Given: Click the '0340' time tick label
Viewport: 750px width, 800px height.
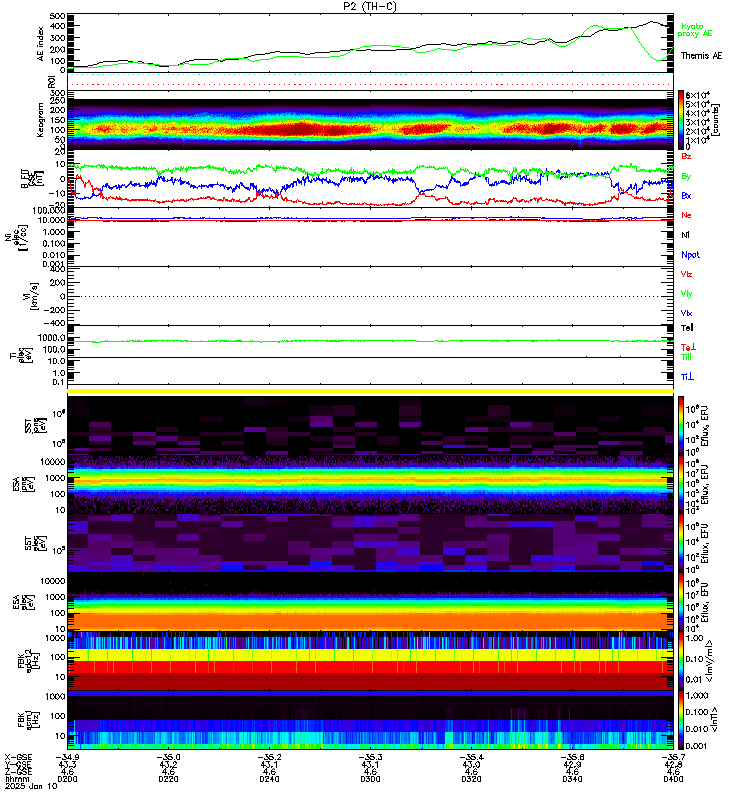Looking at the screenshot, I should point(572,779).
